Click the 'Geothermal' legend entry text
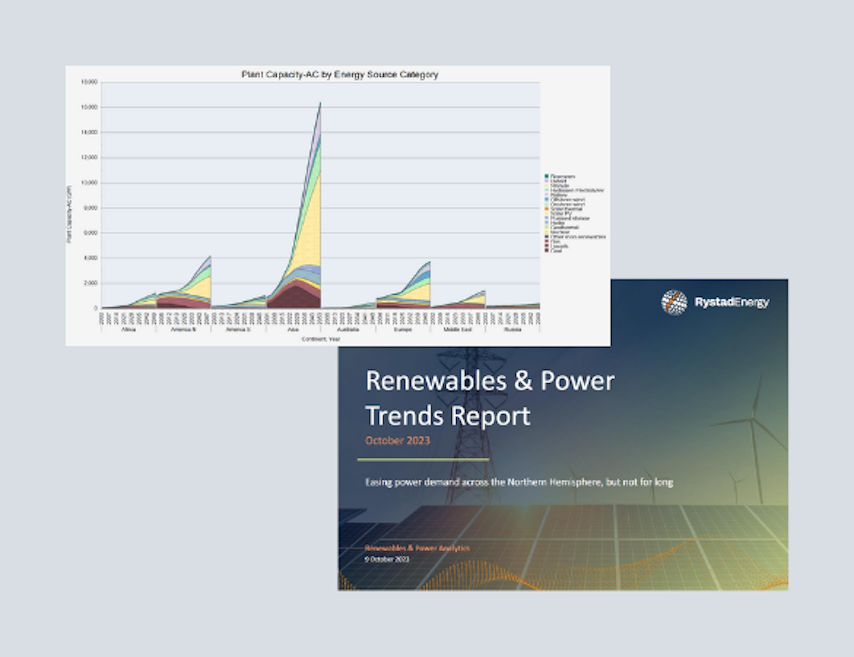 tap(565, 227)
